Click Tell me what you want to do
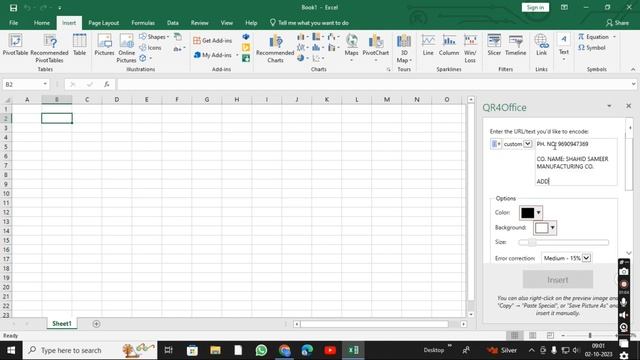 tap(309, 23)
